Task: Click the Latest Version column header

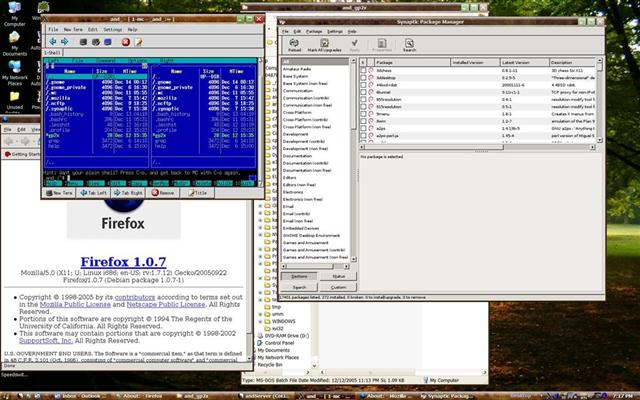Action: 524,62
